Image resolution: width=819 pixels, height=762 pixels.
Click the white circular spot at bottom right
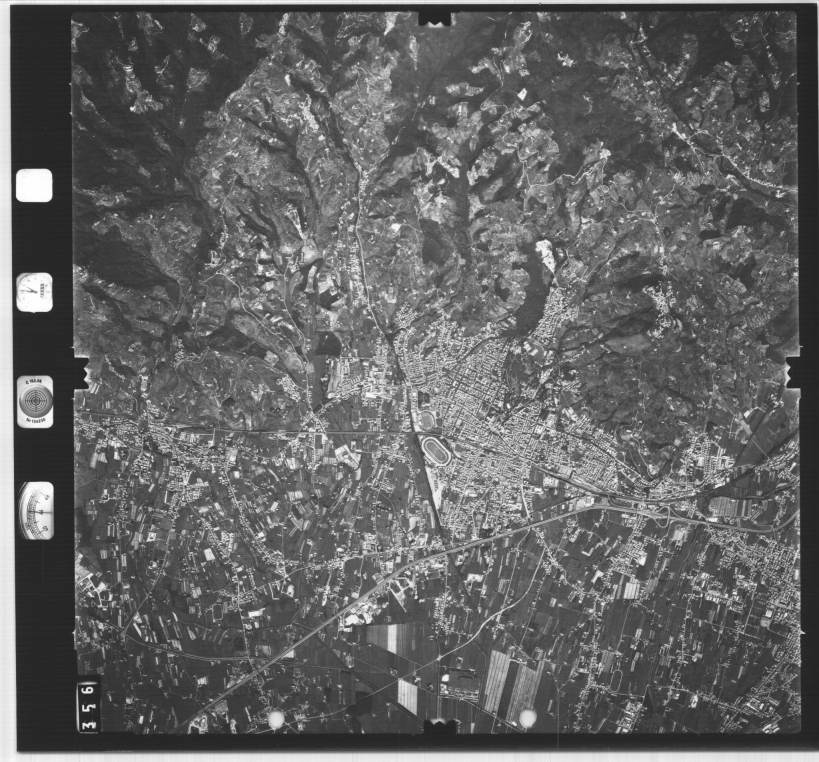pos(527,717)
